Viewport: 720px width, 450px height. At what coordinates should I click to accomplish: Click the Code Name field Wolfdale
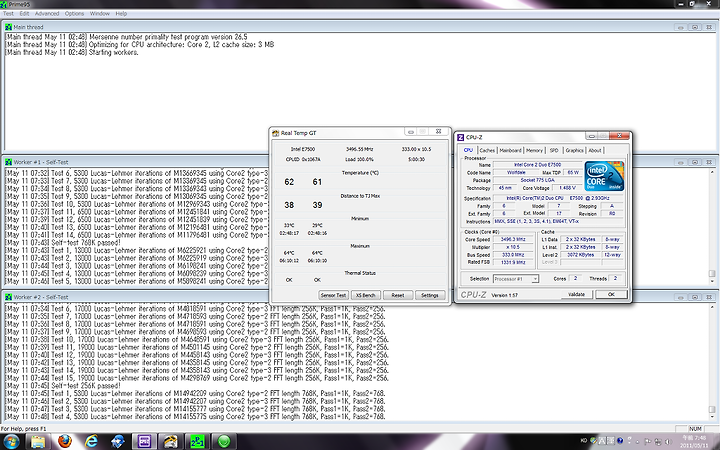point(516,172)
